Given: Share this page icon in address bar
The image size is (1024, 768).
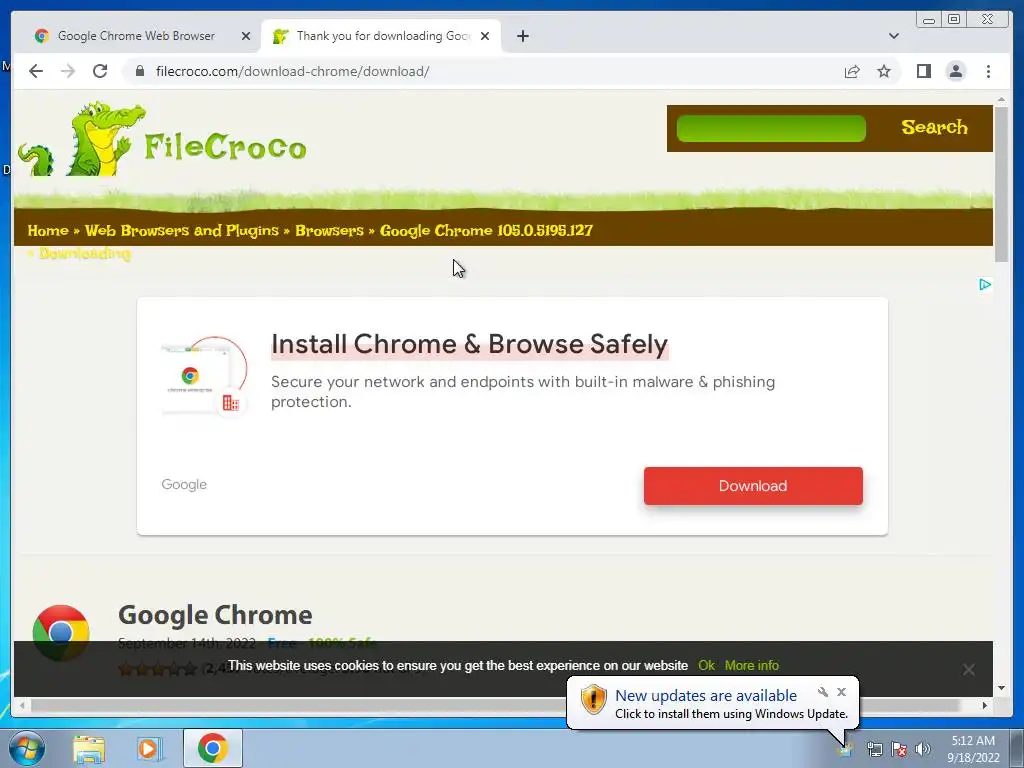Looking at the screenshot, I should pos(852,71).
